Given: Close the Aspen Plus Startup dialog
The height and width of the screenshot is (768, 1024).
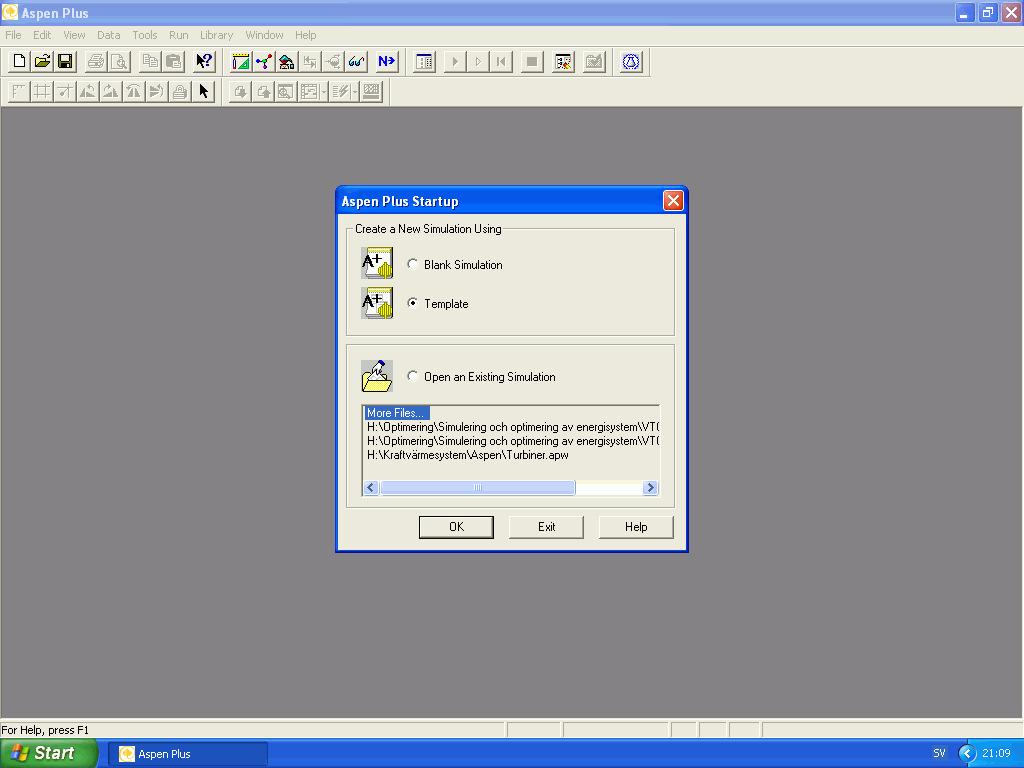Looking at the screenshot, I should pyautogui.click(x=673, y=200).
